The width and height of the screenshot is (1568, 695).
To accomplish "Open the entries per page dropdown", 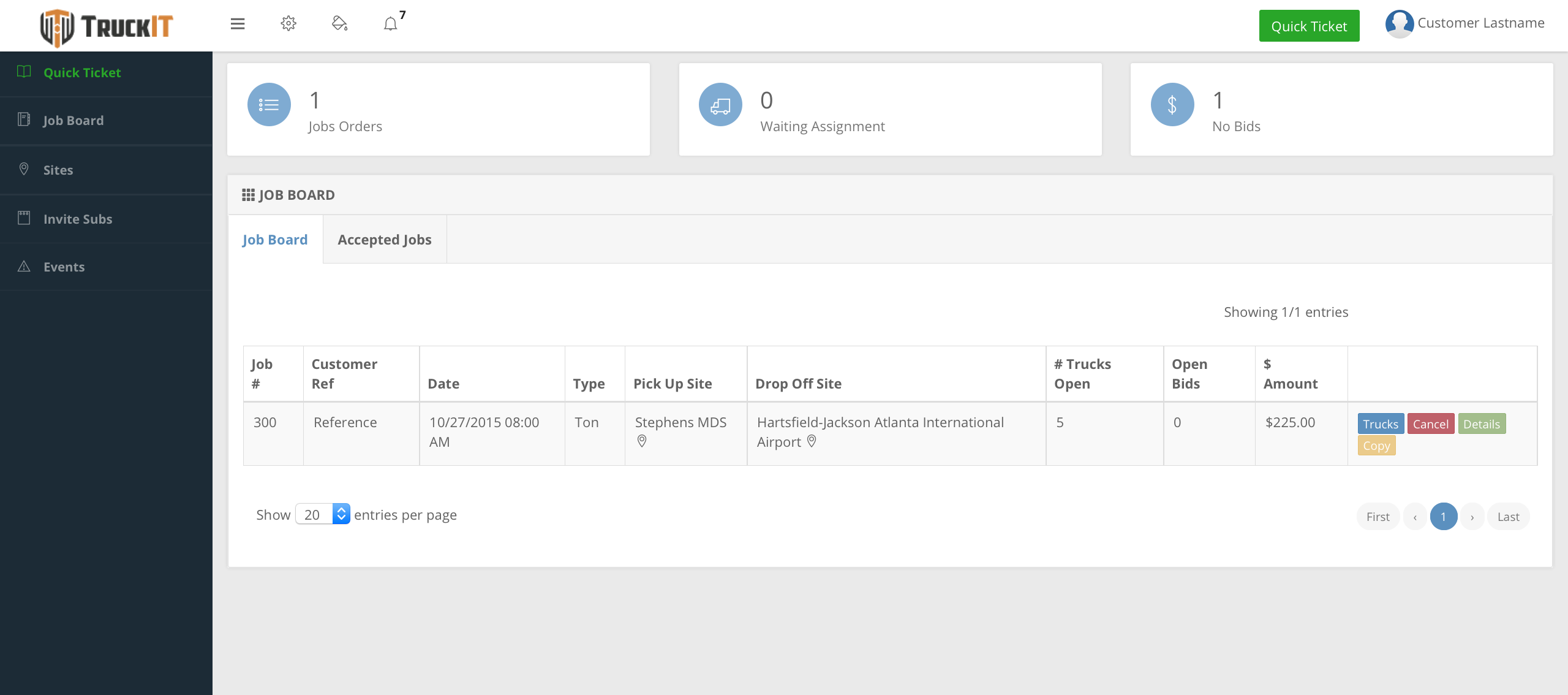I will (323, 514).
